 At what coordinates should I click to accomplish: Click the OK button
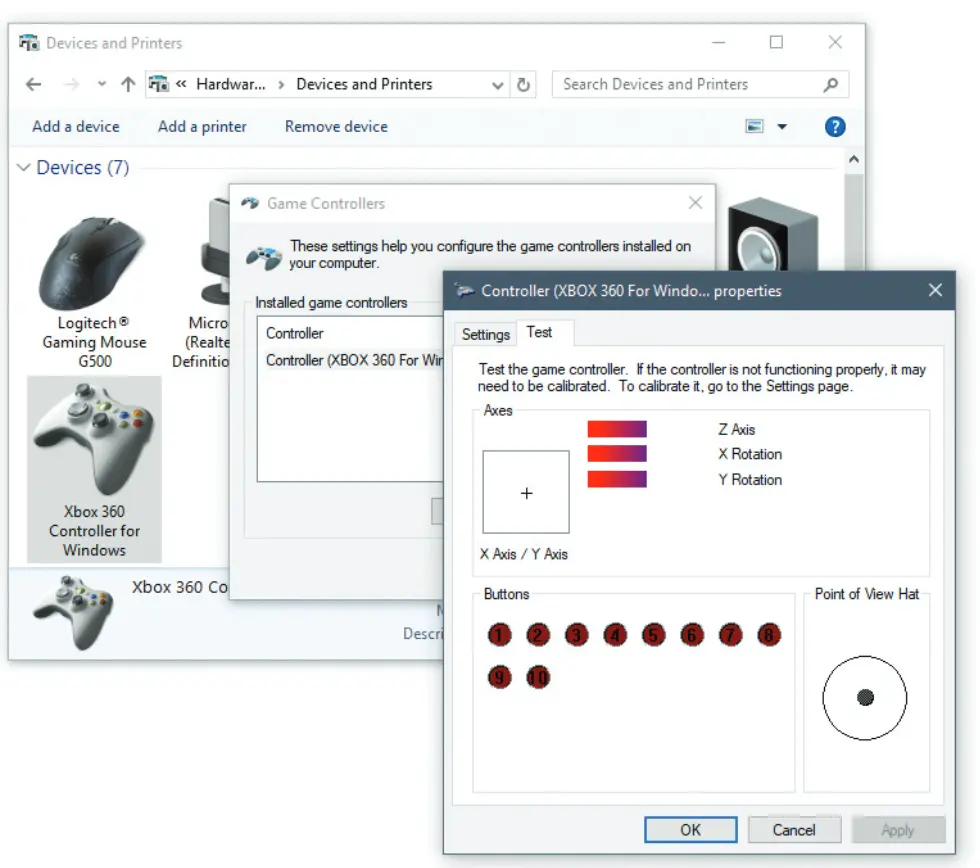pos(691,830)
